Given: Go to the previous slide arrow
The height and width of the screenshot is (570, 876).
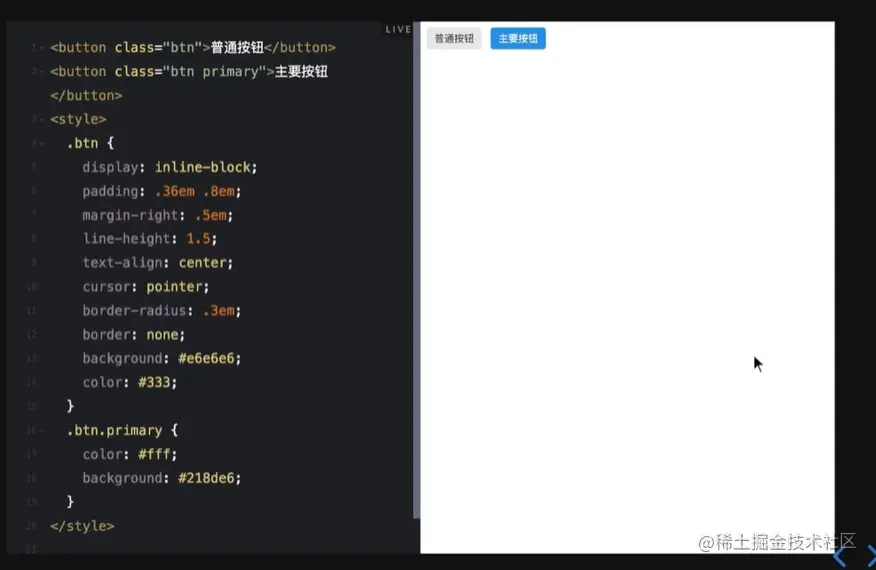Looking at the screenshot, I should [x=840, y=555].
